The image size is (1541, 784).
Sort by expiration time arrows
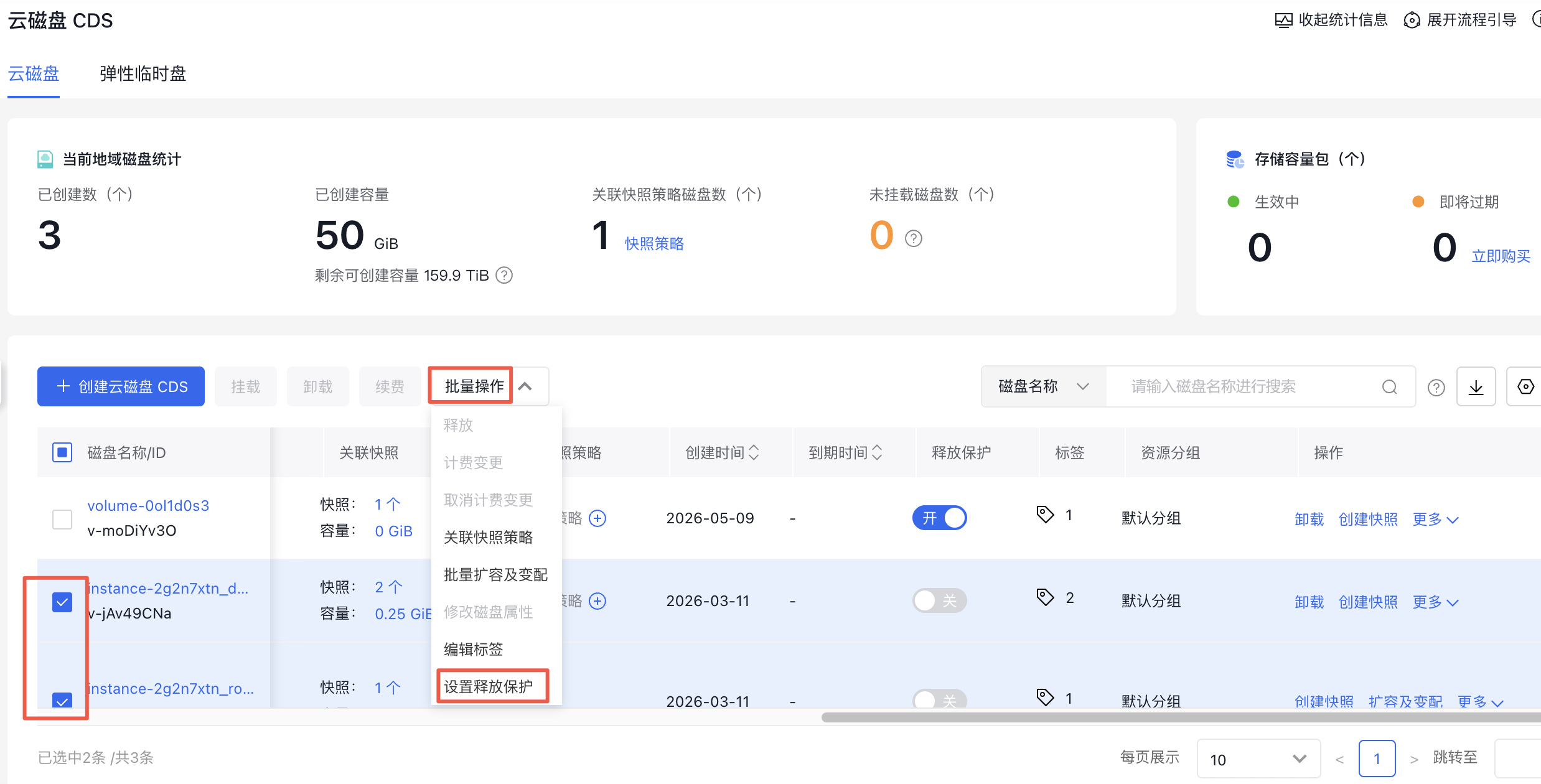877,452
